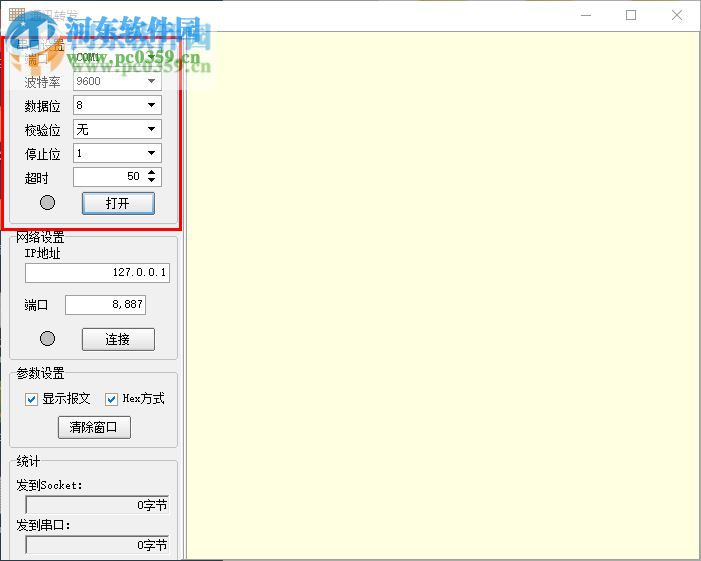Click the serial port status indicator circle
Screen dimensions: 701x561
(47, 202)
